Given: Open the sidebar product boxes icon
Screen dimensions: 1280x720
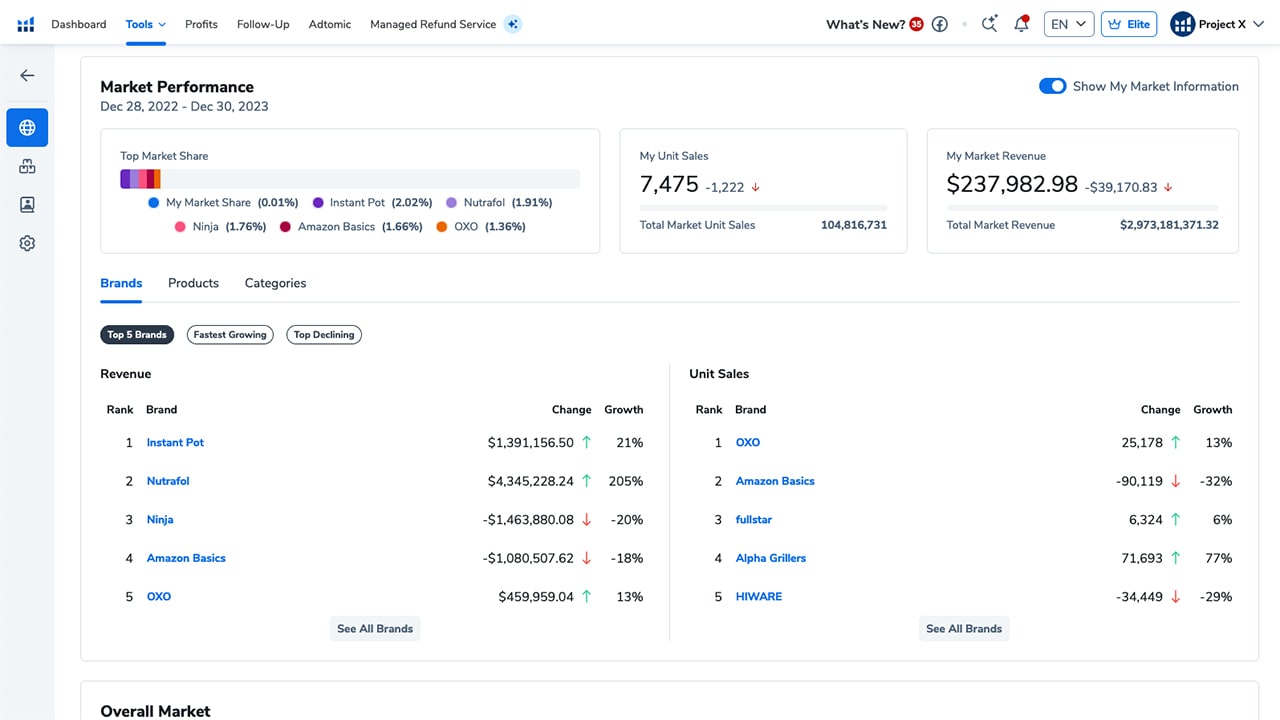Looking at the screenshot, I should coord(27,166).
